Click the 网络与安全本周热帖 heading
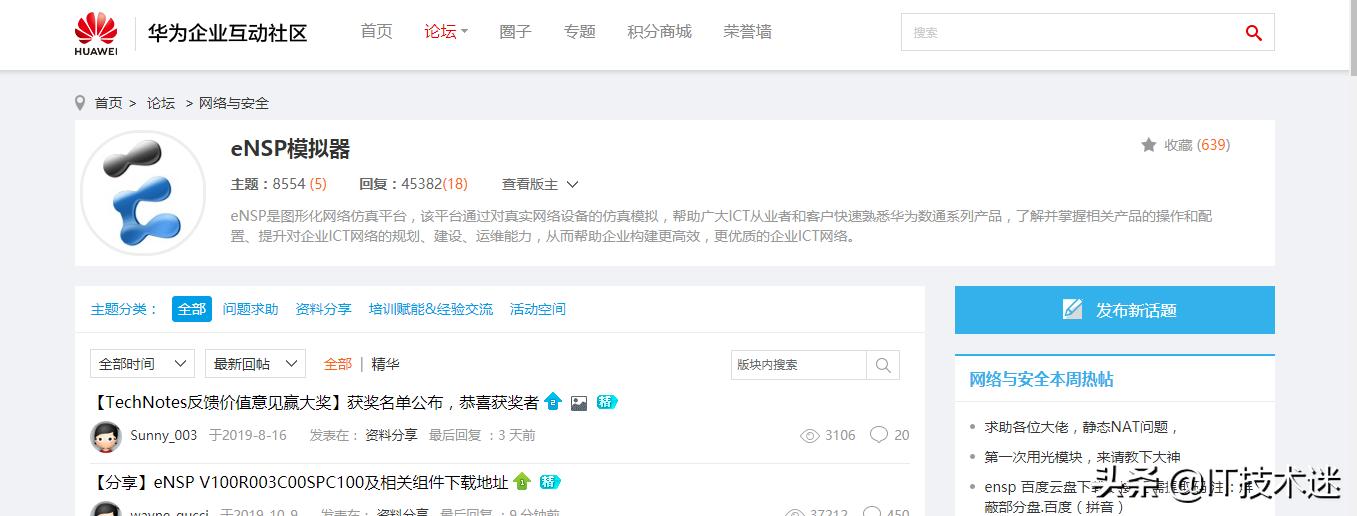 (1041, 379)
